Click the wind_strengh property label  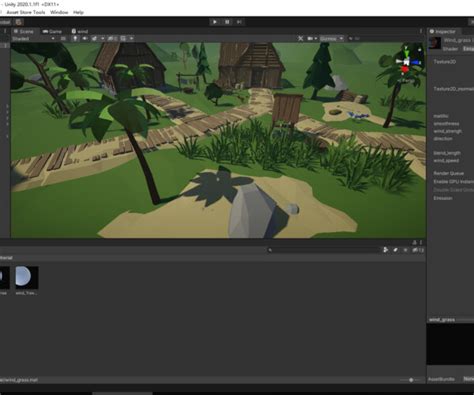(447, 131)
